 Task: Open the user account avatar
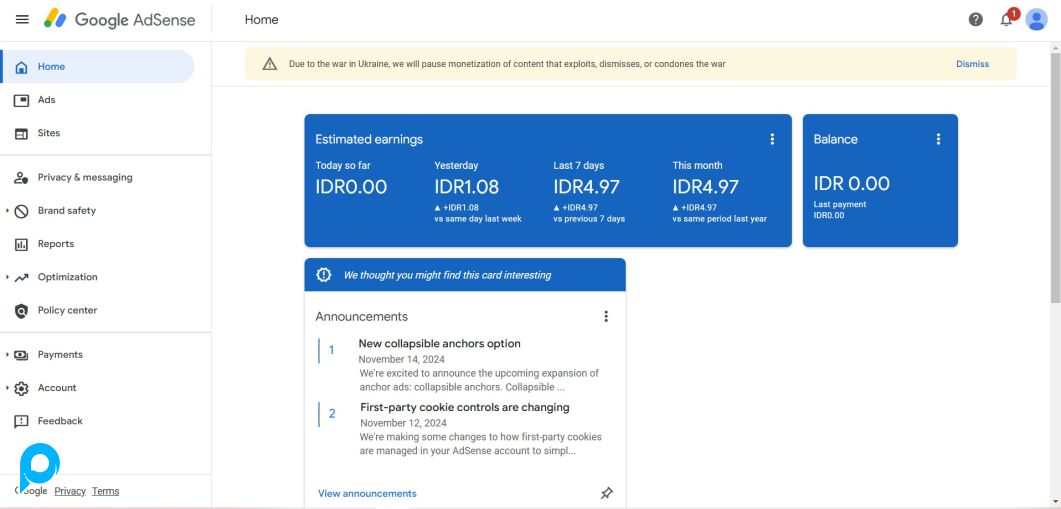[1036, 20]
